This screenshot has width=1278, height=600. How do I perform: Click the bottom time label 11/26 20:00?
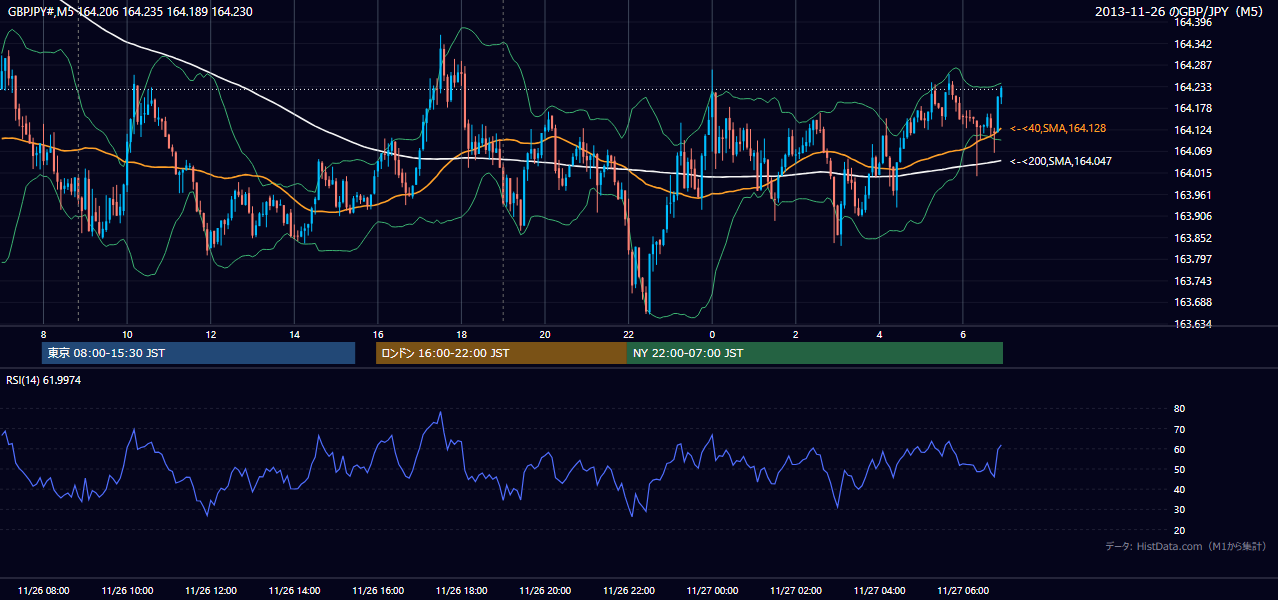[x=545, y=591]
